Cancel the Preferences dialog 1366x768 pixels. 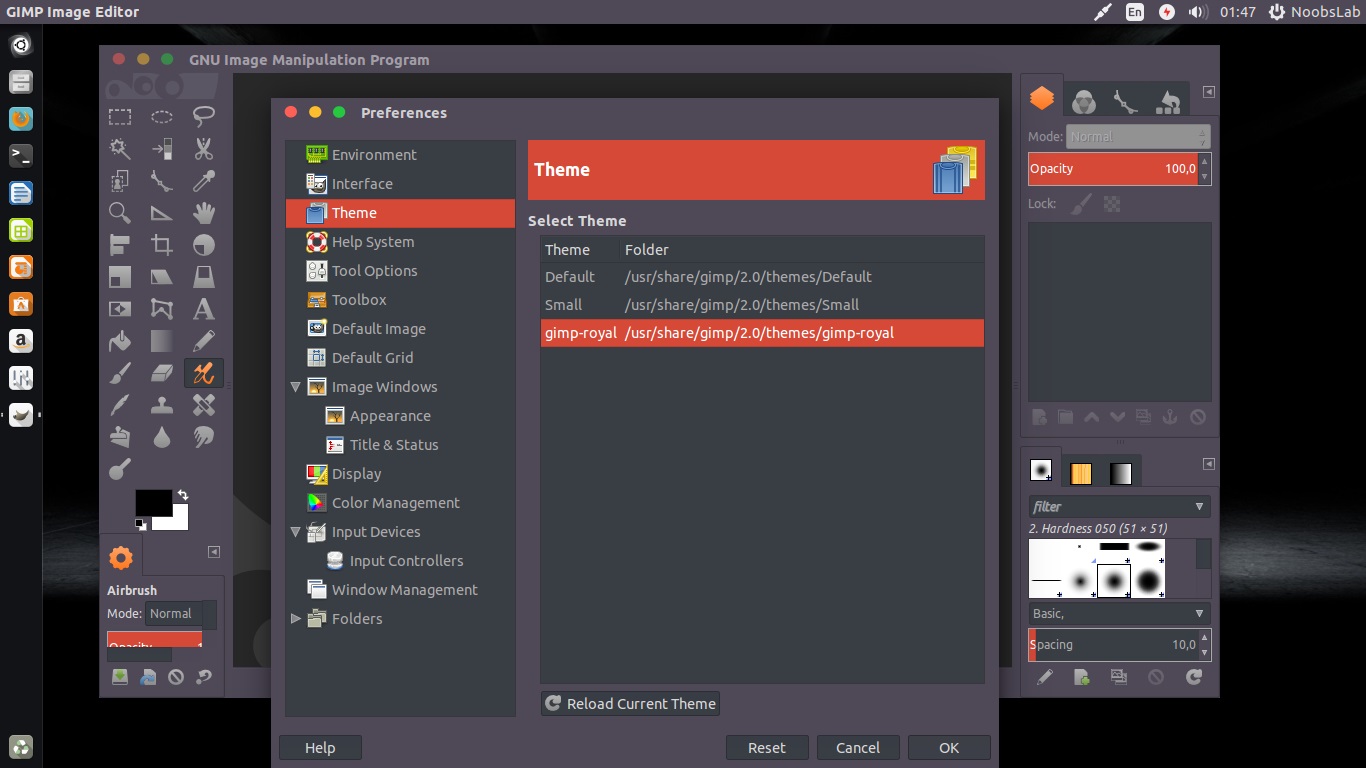(858, 748)
